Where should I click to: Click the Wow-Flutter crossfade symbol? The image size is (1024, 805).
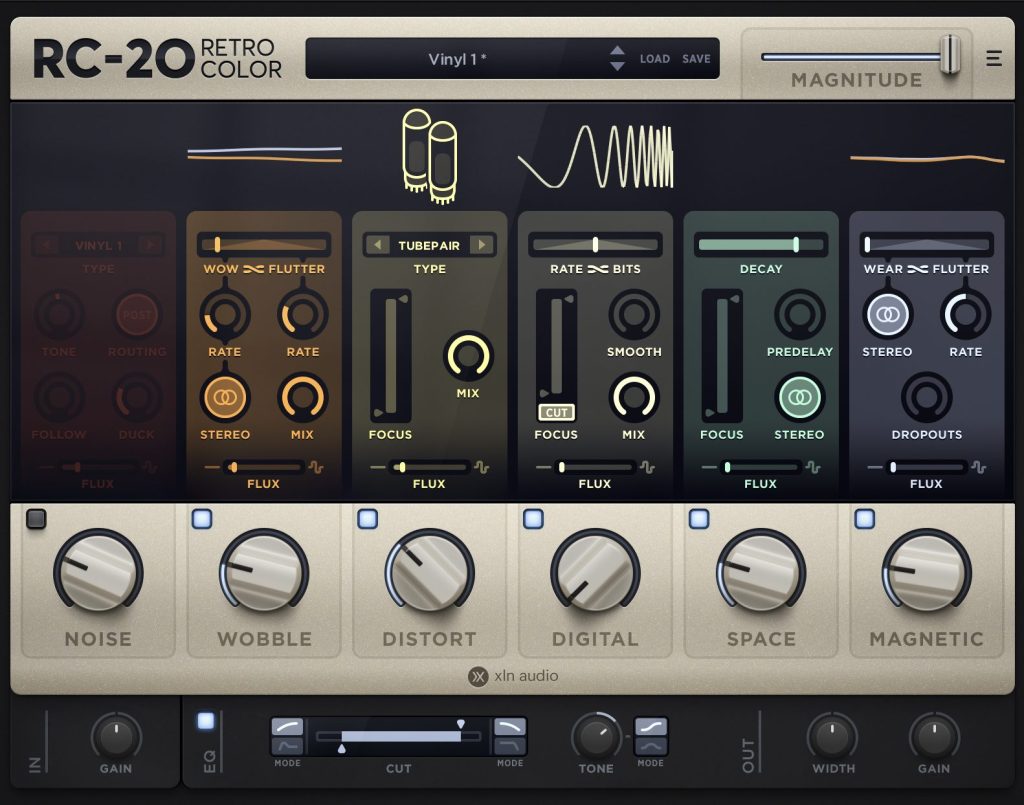pyautogui.click(x=253, y=269)
